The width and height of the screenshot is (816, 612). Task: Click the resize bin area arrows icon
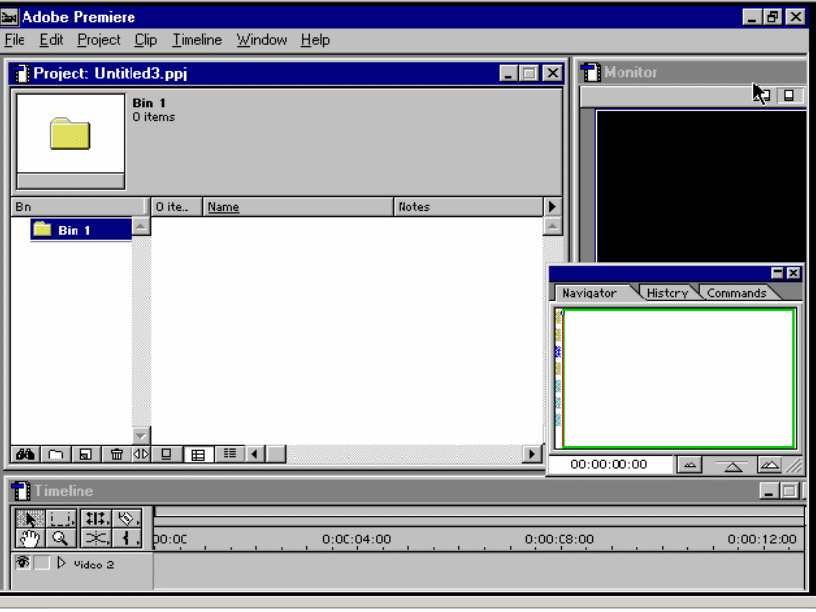[x=141, y=454]
